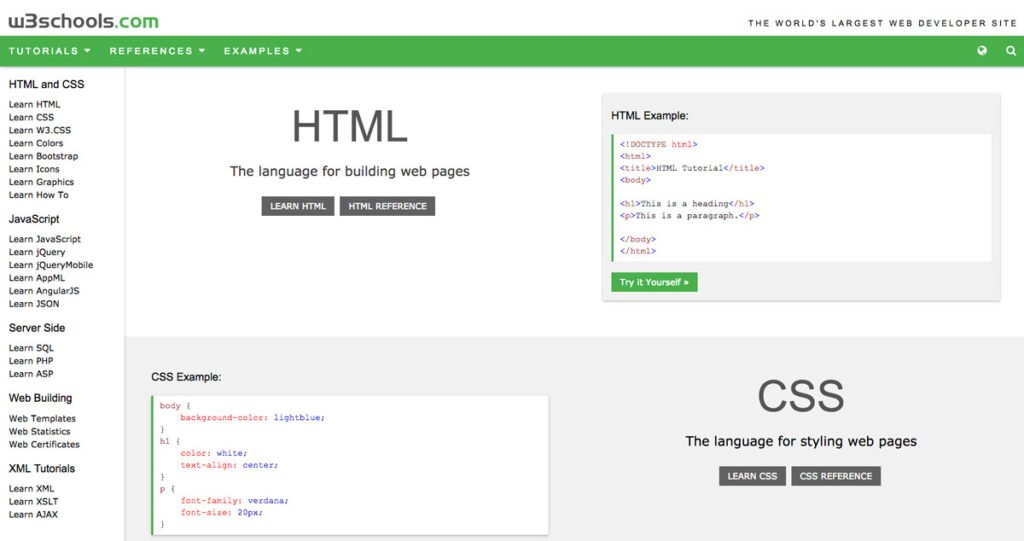Open the Learn Bootstrap link

43,156
